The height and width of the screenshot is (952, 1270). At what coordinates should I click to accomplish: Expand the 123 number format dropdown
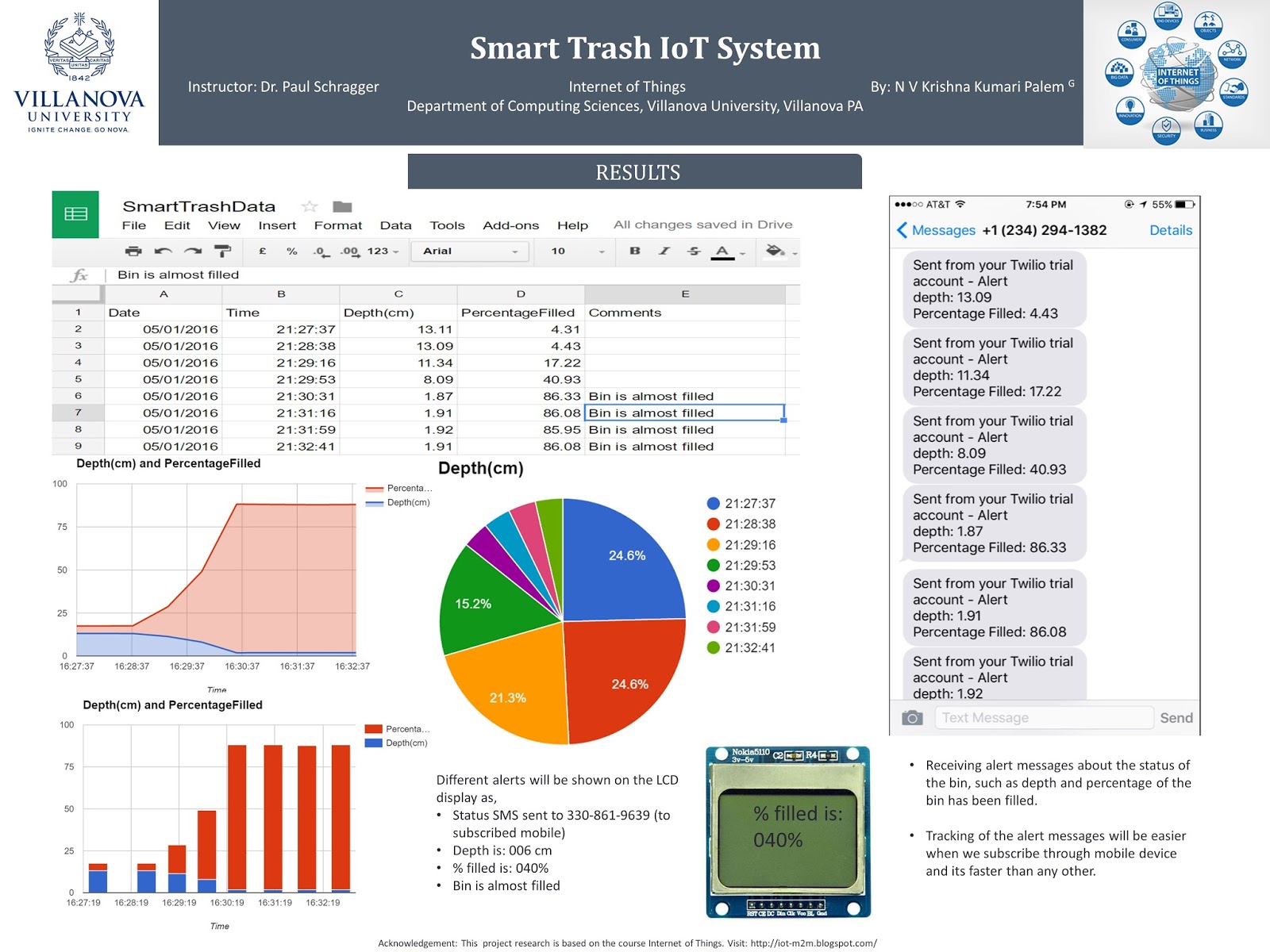click(381, 251)
